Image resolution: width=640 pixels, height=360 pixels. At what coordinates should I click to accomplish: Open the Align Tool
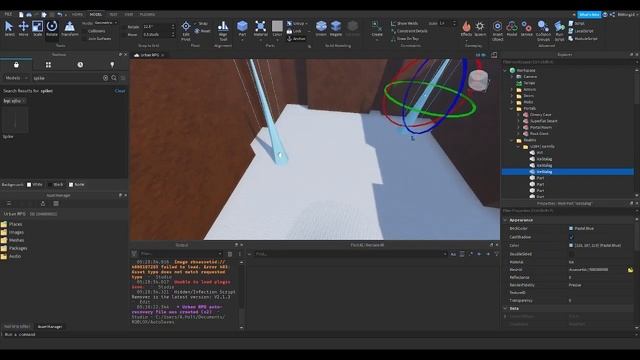click(223, 31)
